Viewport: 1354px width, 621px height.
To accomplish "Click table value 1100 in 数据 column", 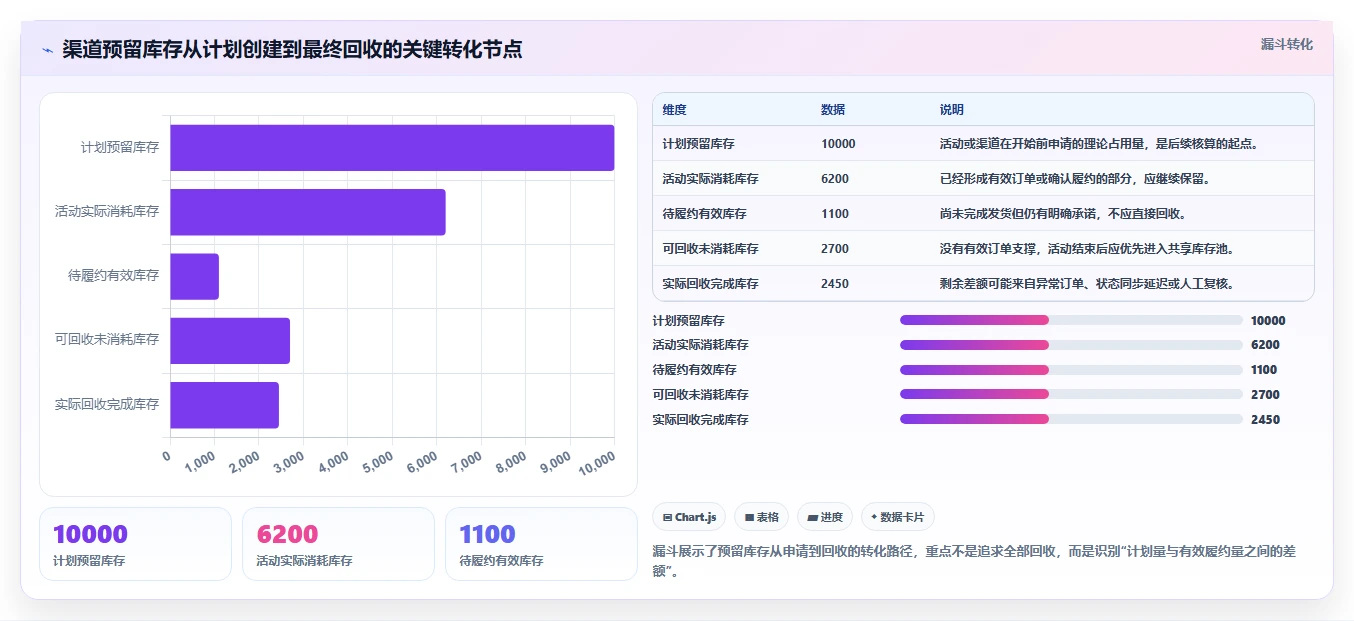I will coord(835,214).
